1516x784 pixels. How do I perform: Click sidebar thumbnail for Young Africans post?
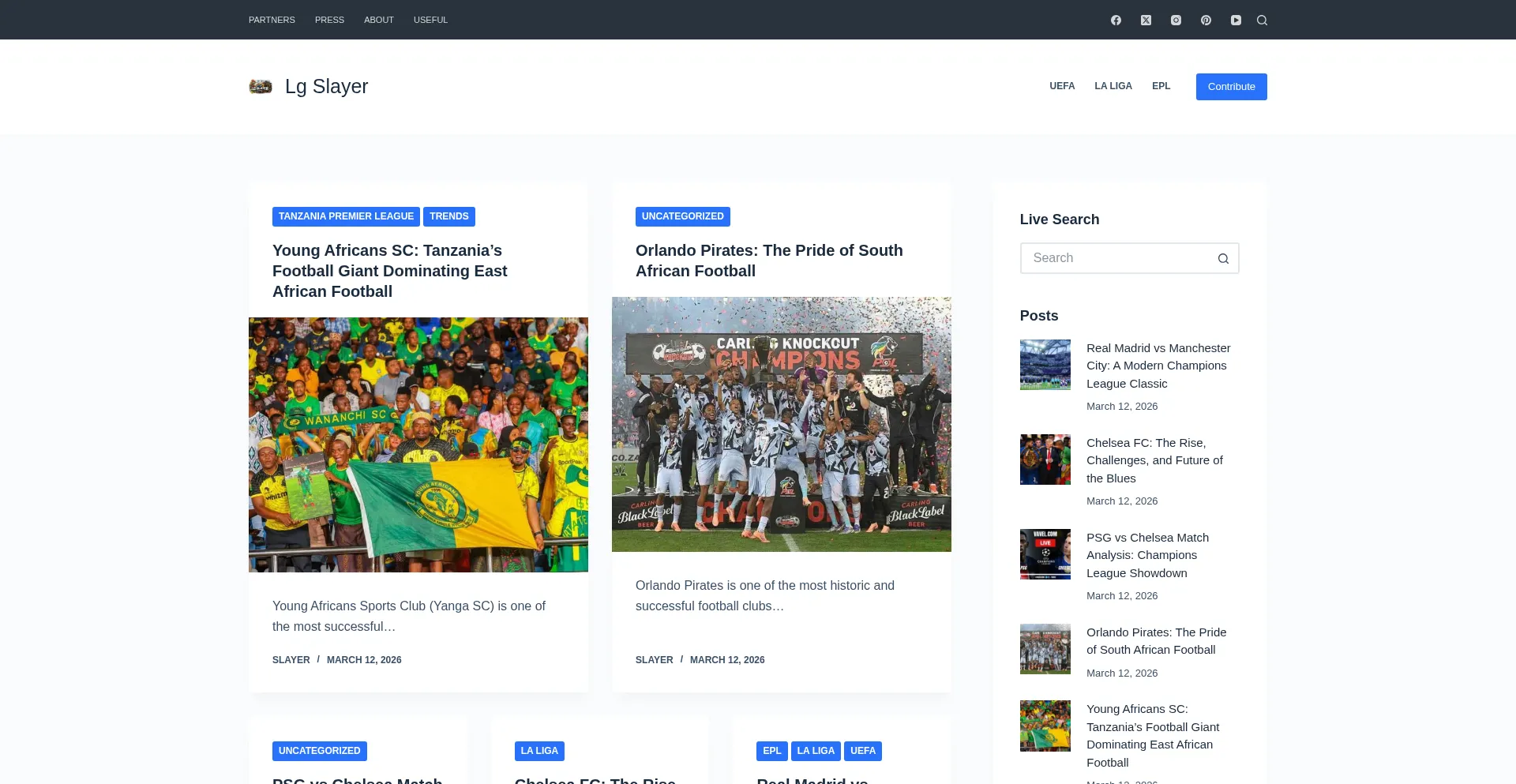point(1045,726)
